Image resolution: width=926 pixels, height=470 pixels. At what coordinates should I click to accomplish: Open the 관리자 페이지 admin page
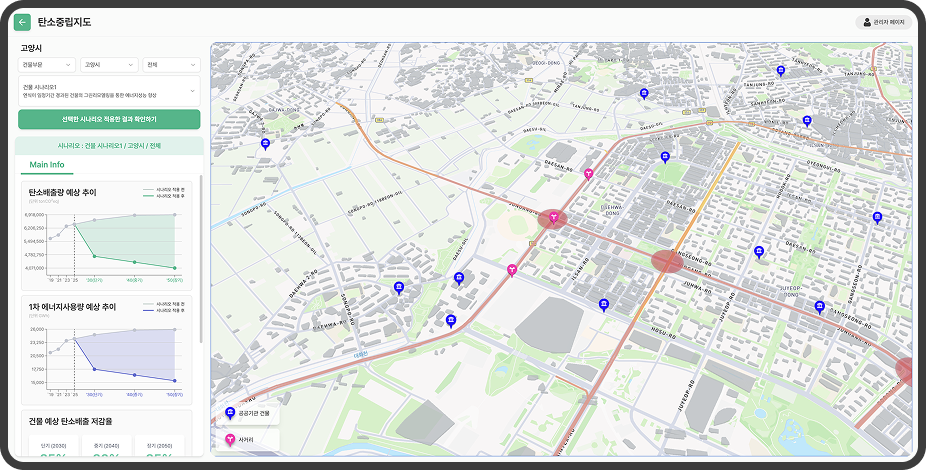[x=884, y=22]
